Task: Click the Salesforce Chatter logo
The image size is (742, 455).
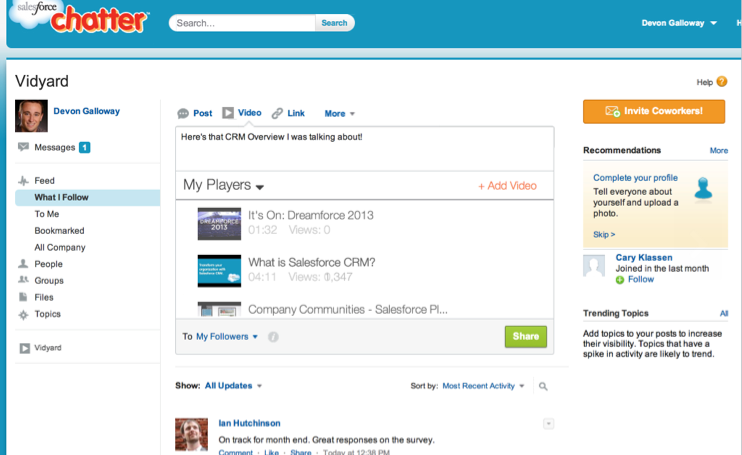Action: [x=79, y=17]
